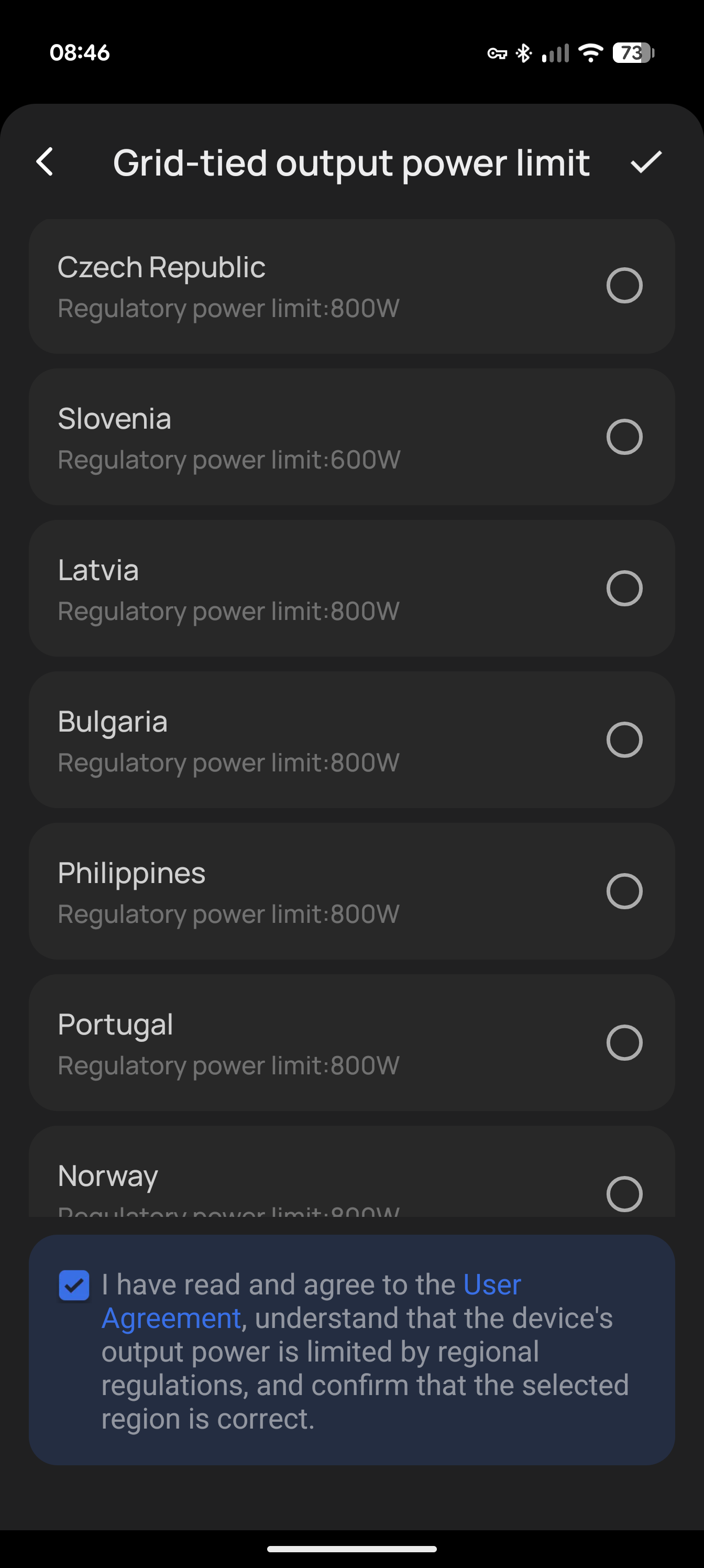Image resolution: width=704 pixels, height=1568 pixels.
Task: Choose the Norway radio button
Action: 624,1194
